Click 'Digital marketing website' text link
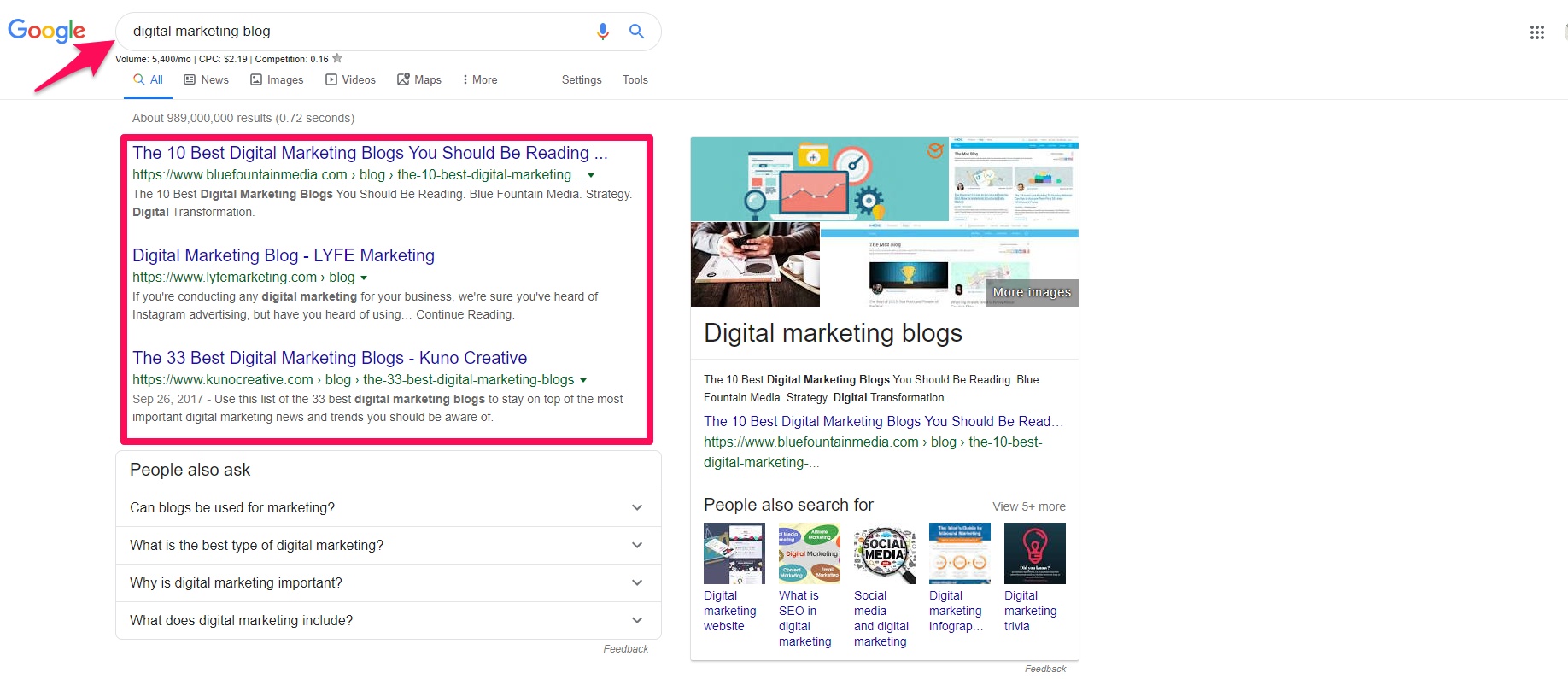Screen dimensions: 1568x679 730,611
